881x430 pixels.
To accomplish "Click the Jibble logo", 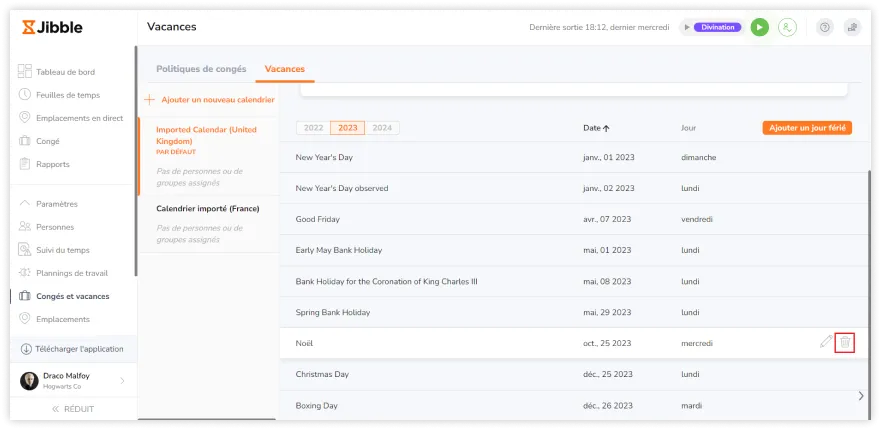I will point(54,27).
